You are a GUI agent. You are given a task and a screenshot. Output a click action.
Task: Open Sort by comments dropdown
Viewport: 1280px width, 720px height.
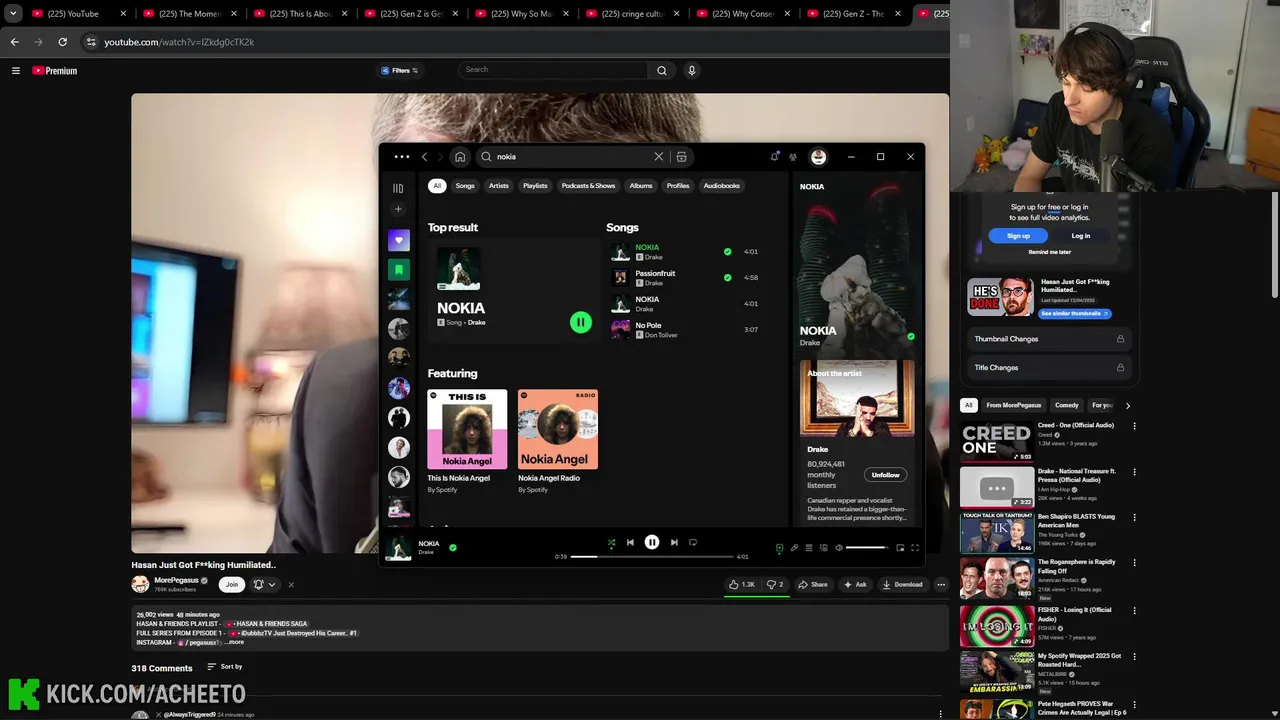(x=224, y=667)
